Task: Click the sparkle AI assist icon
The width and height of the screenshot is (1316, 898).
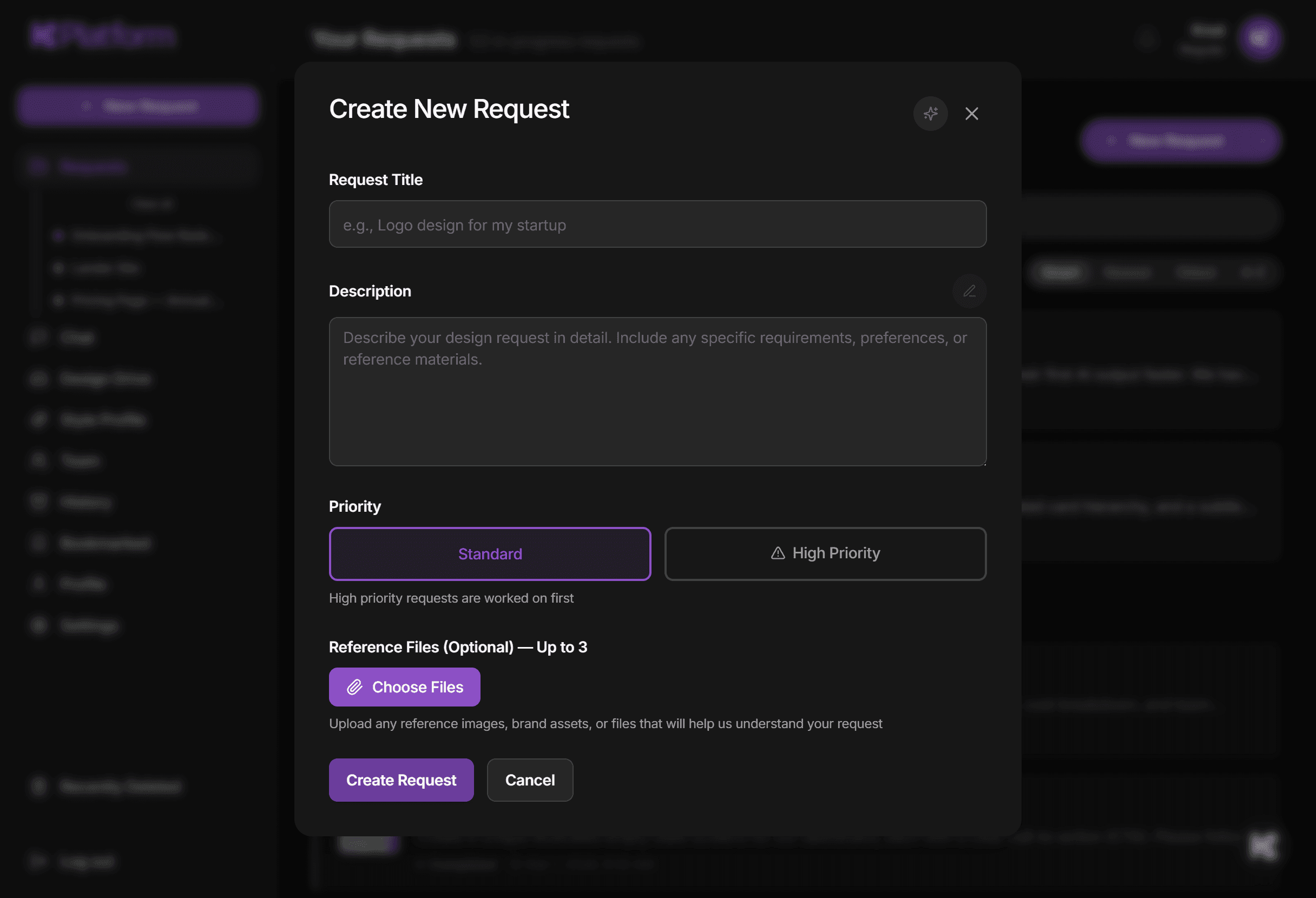Action: coord(930,113)
